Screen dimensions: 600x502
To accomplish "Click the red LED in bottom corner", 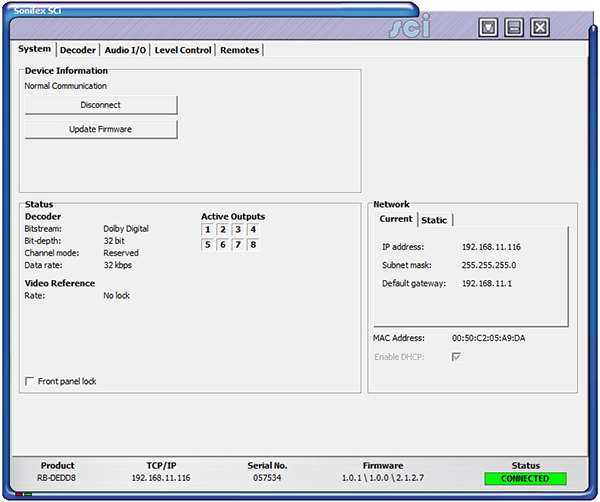I will (x=19, y=494).
